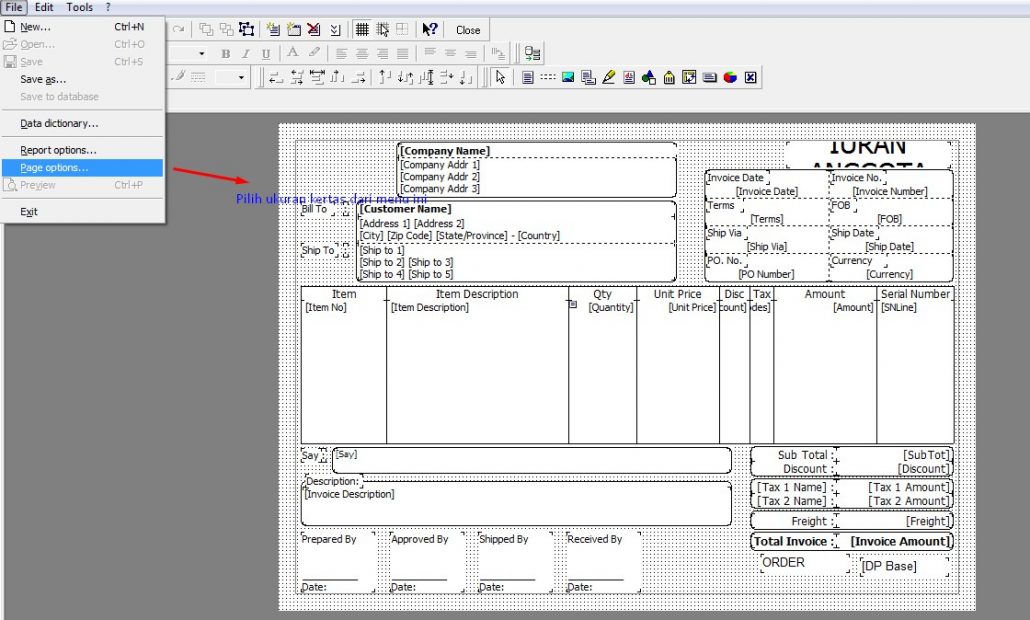Select the Insert subreport tool
Viewport: 1030px width, 620px height.
(589, 78)
